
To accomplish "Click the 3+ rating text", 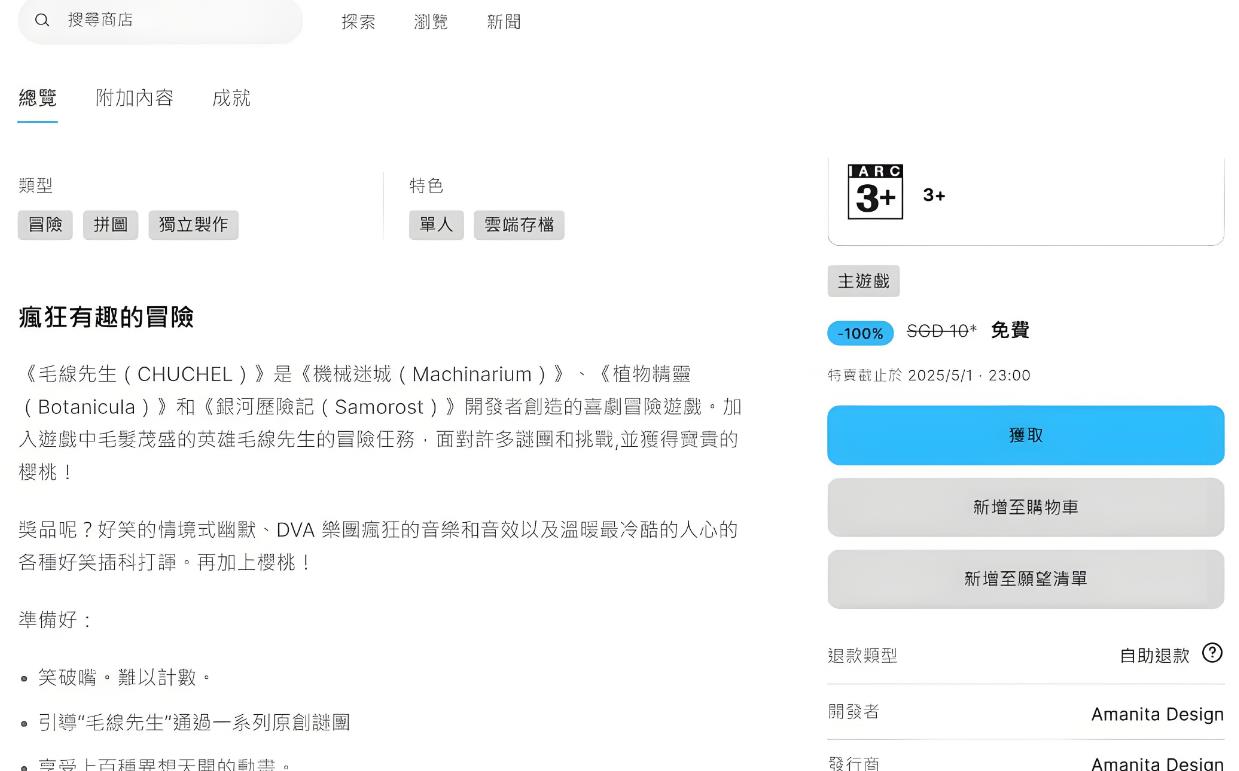I will pyautogui.click(x=934, y=195).
